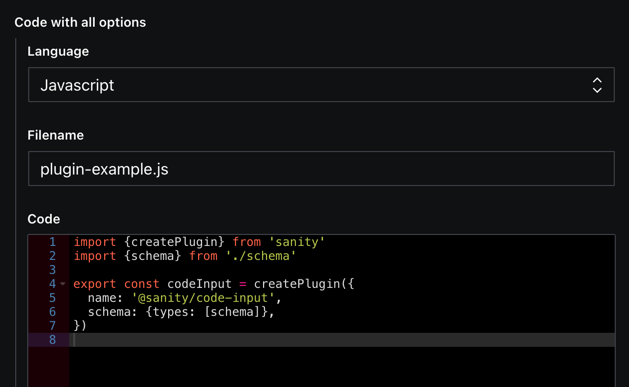Click '@sanity/code-input' string on line 5
This screenshot has width=629, height=387.
(x=203, y=298)
